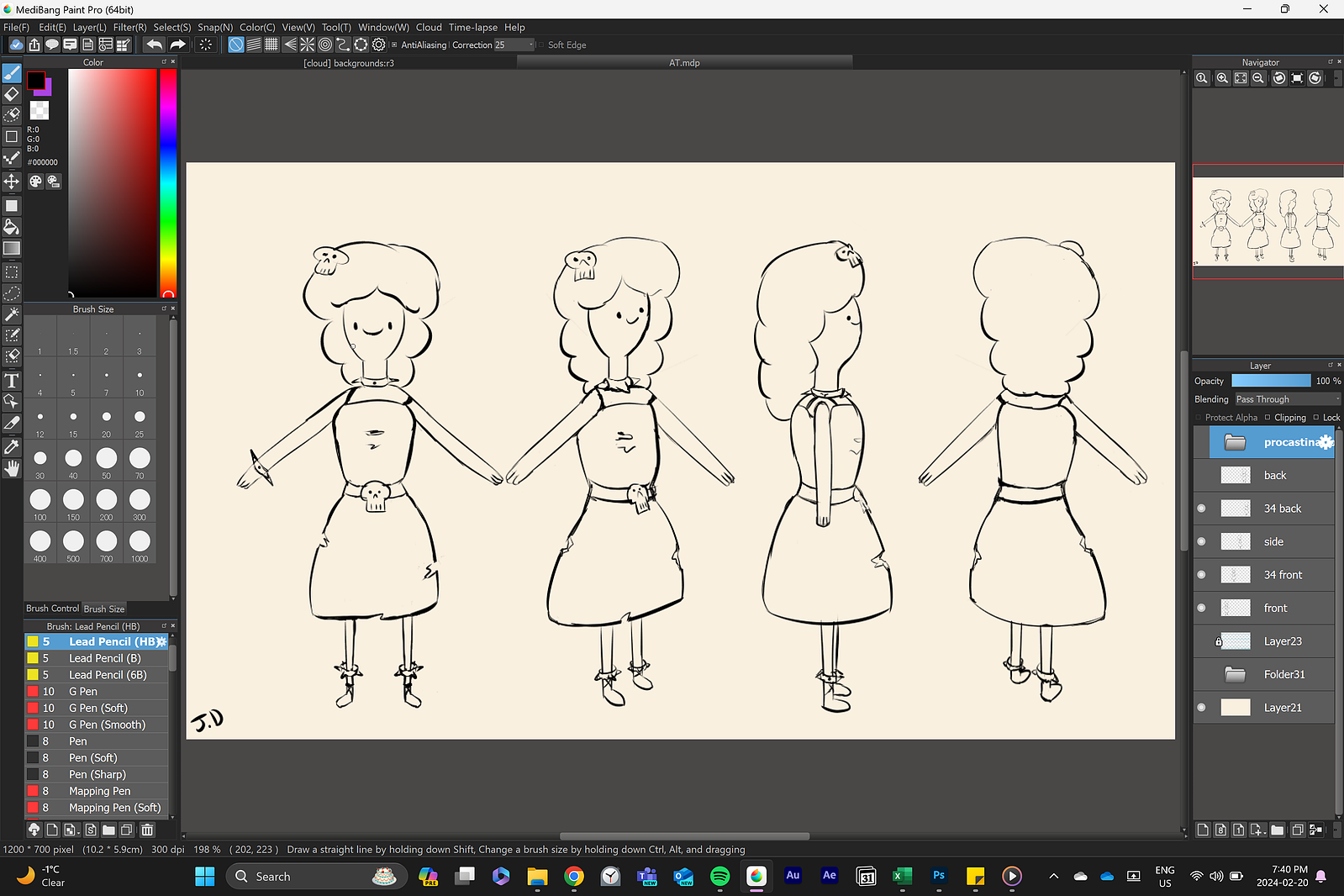
Task: Click Navigator zoom in icon
Action: [x=1222, y=78]
